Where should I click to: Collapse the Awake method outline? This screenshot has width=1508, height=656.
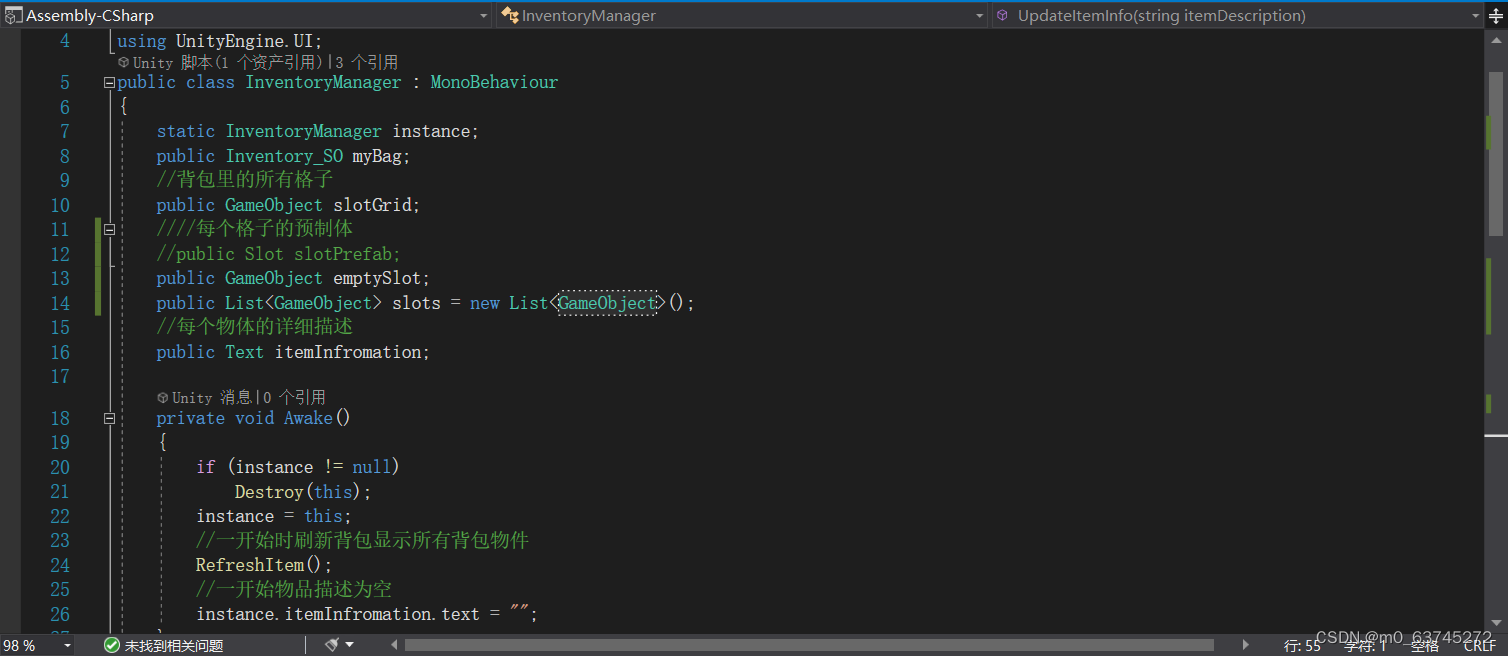pos(109,419)
